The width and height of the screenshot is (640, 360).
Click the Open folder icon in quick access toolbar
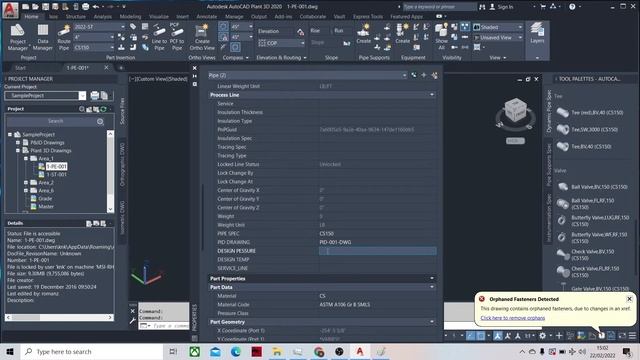pos(35,7)
